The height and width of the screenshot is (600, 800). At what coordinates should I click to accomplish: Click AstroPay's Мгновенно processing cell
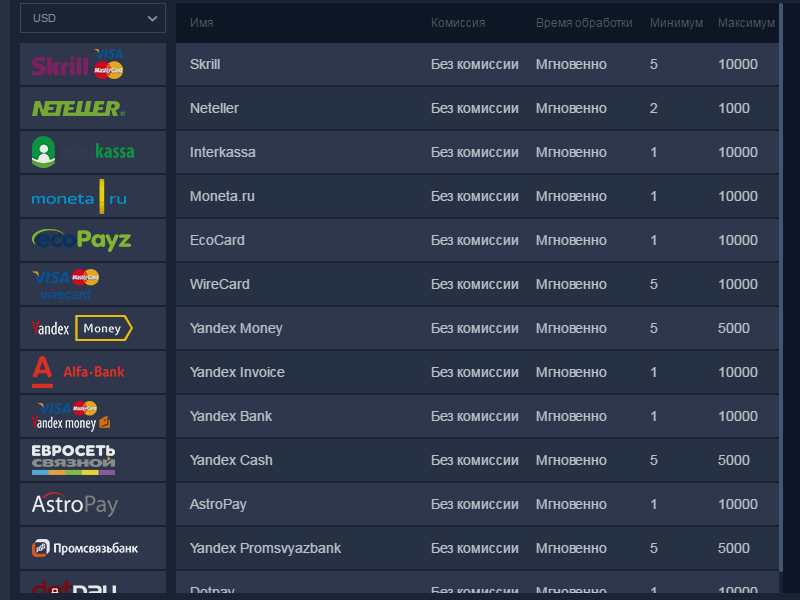[571, 504]
